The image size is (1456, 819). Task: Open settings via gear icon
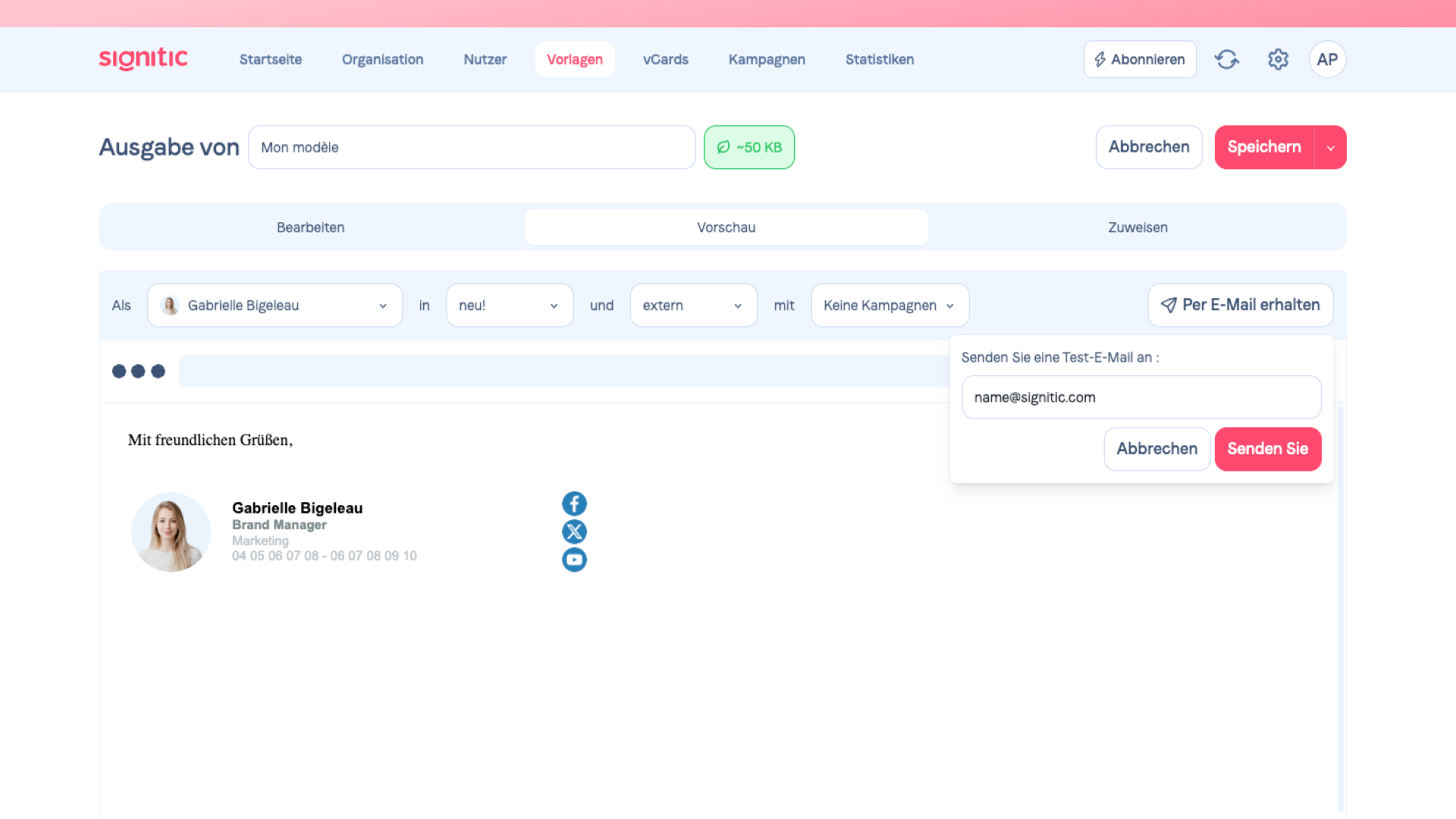1278,59
